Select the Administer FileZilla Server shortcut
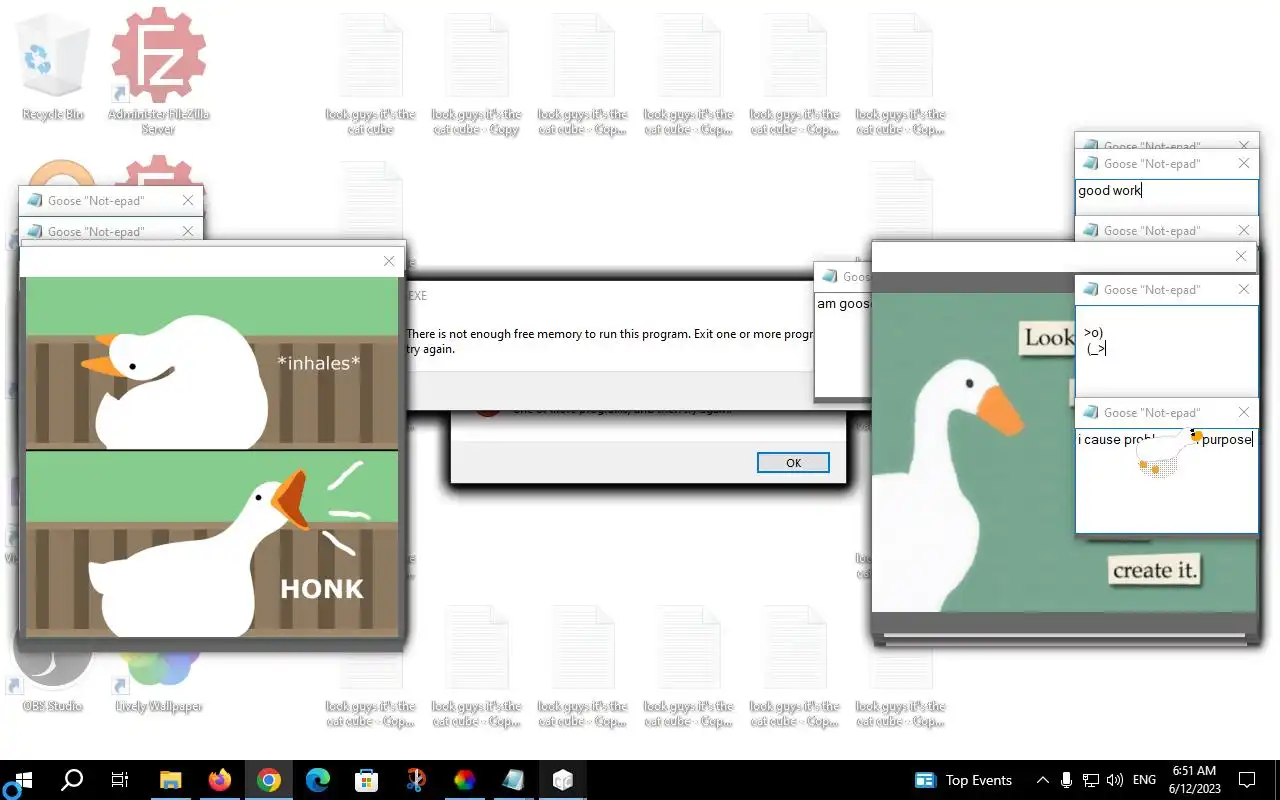Viewport: 1280px width, 800px height. coord(158,70)
